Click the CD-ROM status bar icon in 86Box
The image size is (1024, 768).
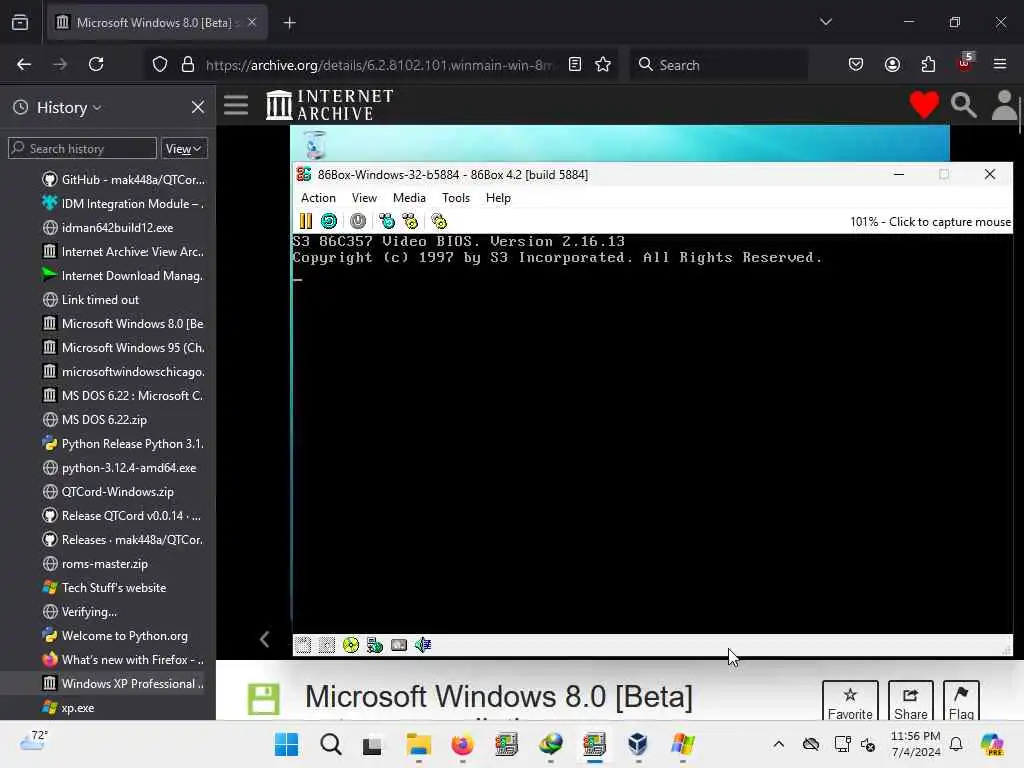tap(351, 645)
